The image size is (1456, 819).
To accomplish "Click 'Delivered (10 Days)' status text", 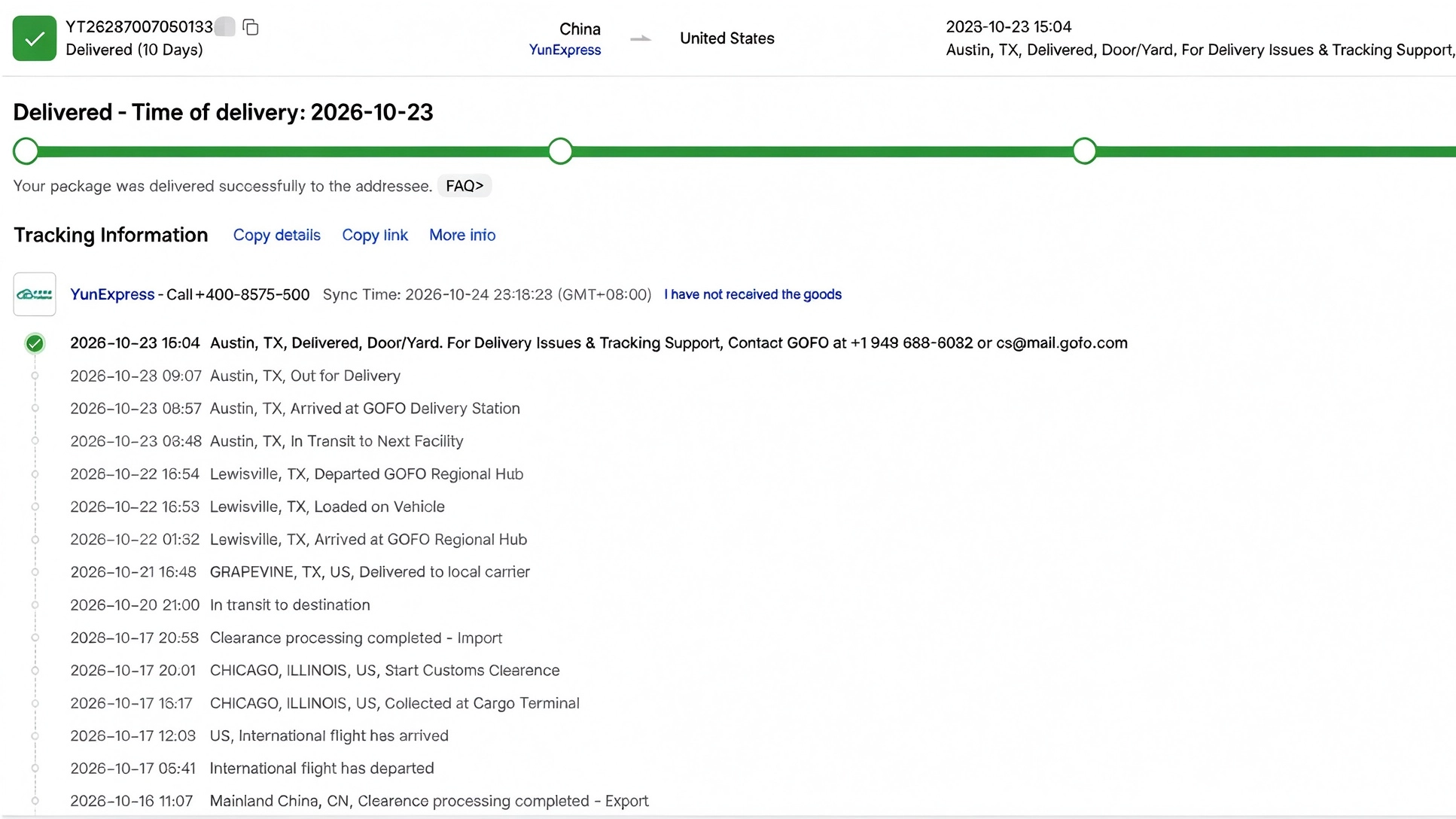I will [x=134, y=50].
